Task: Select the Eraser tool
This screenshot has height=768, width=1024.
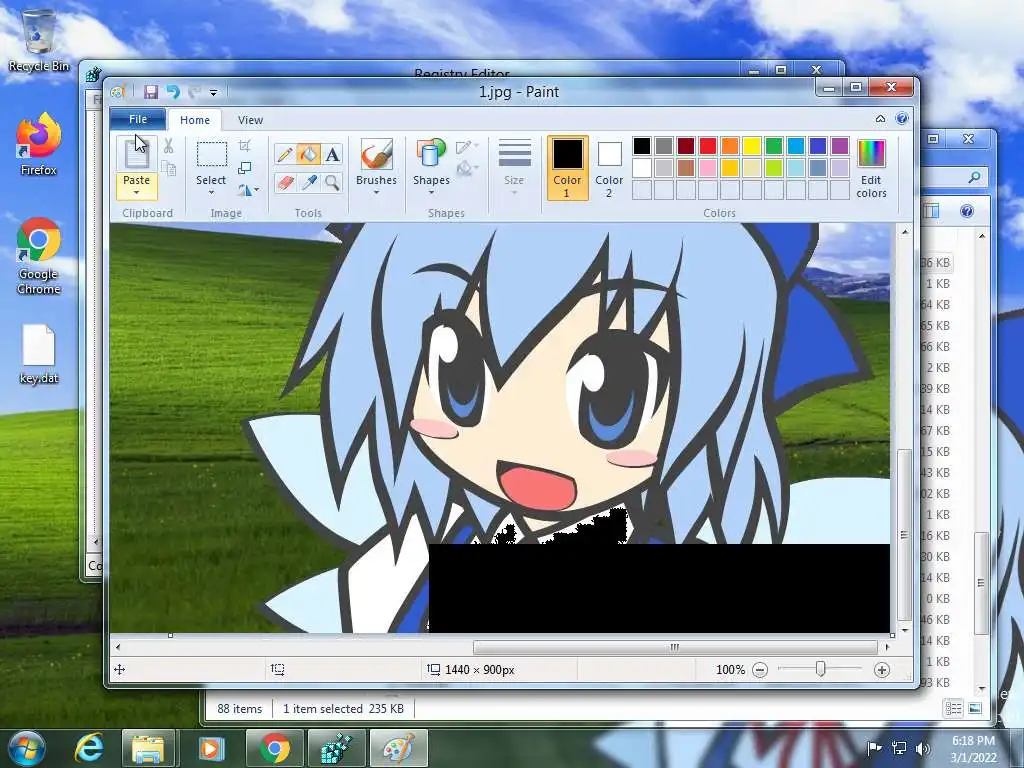Action: (x=285, y=182)
